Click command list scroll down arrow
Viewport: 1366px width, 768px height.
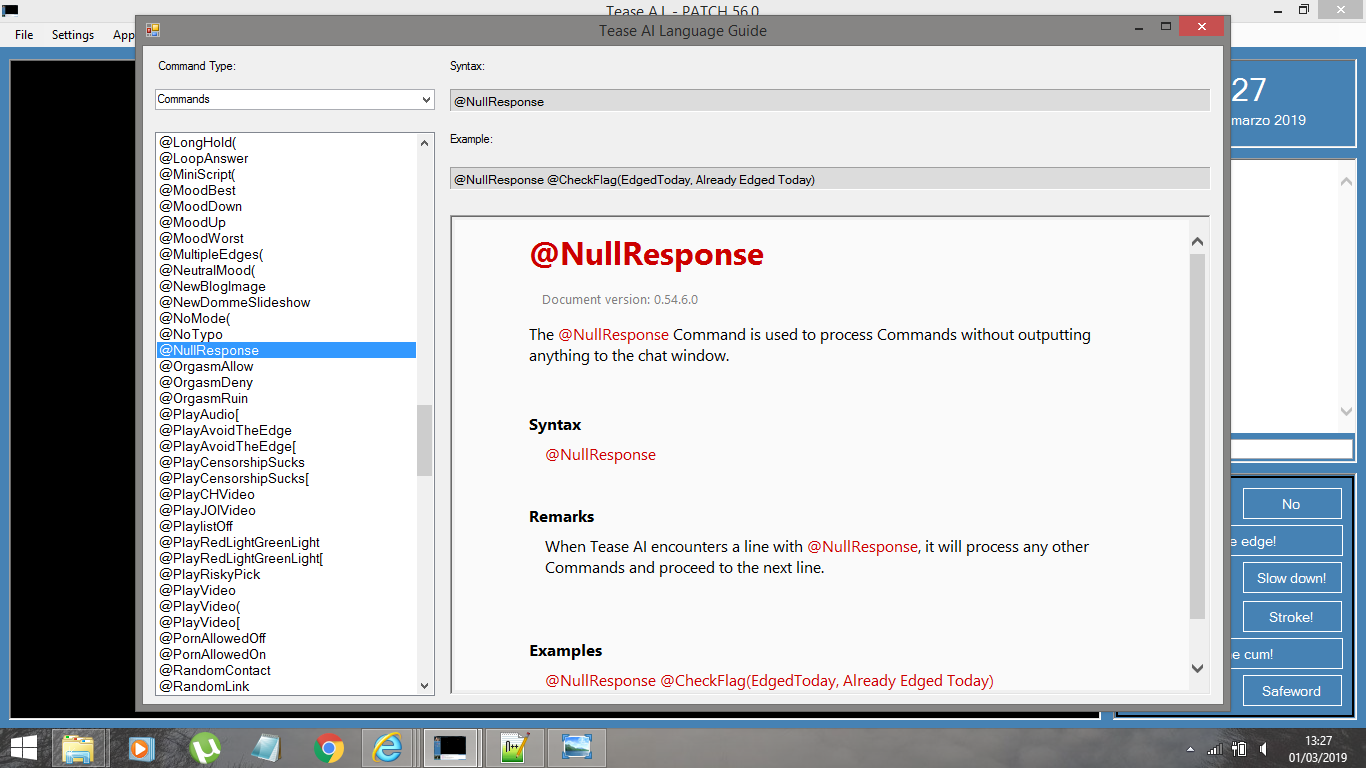tap(425, 686)
